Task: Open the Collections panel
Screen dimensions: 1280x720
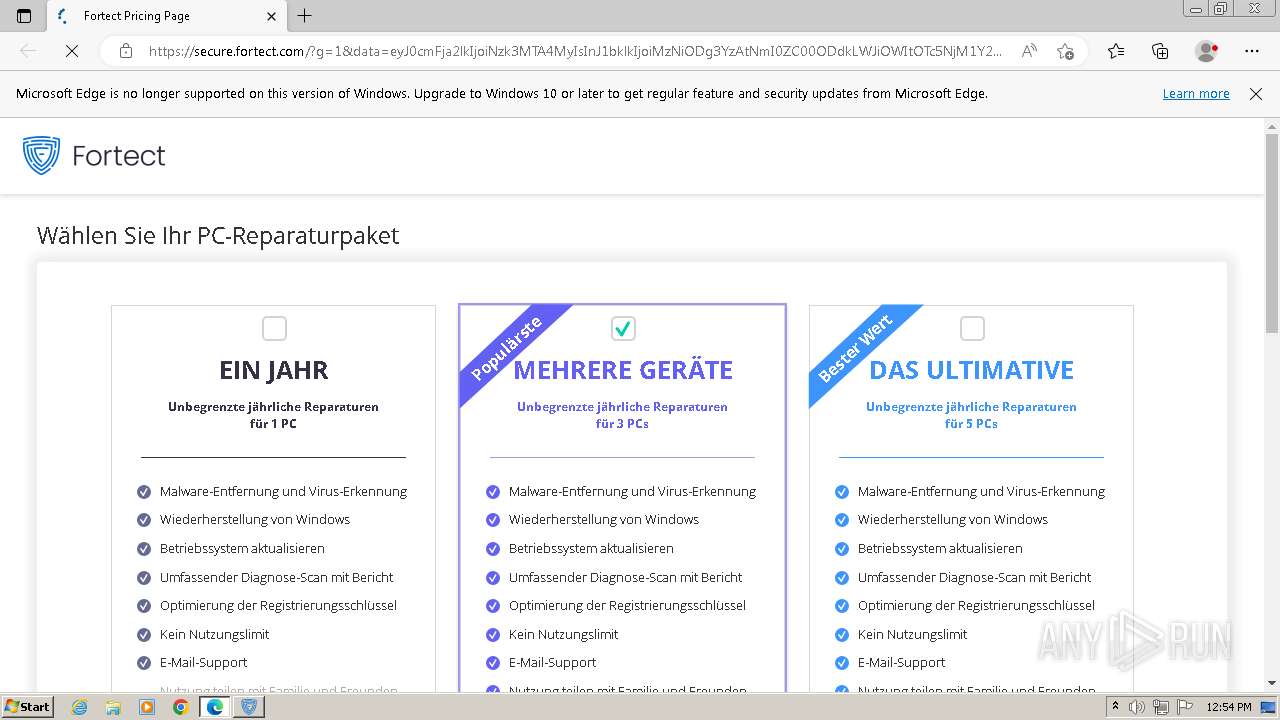Action: (1160, 51)
